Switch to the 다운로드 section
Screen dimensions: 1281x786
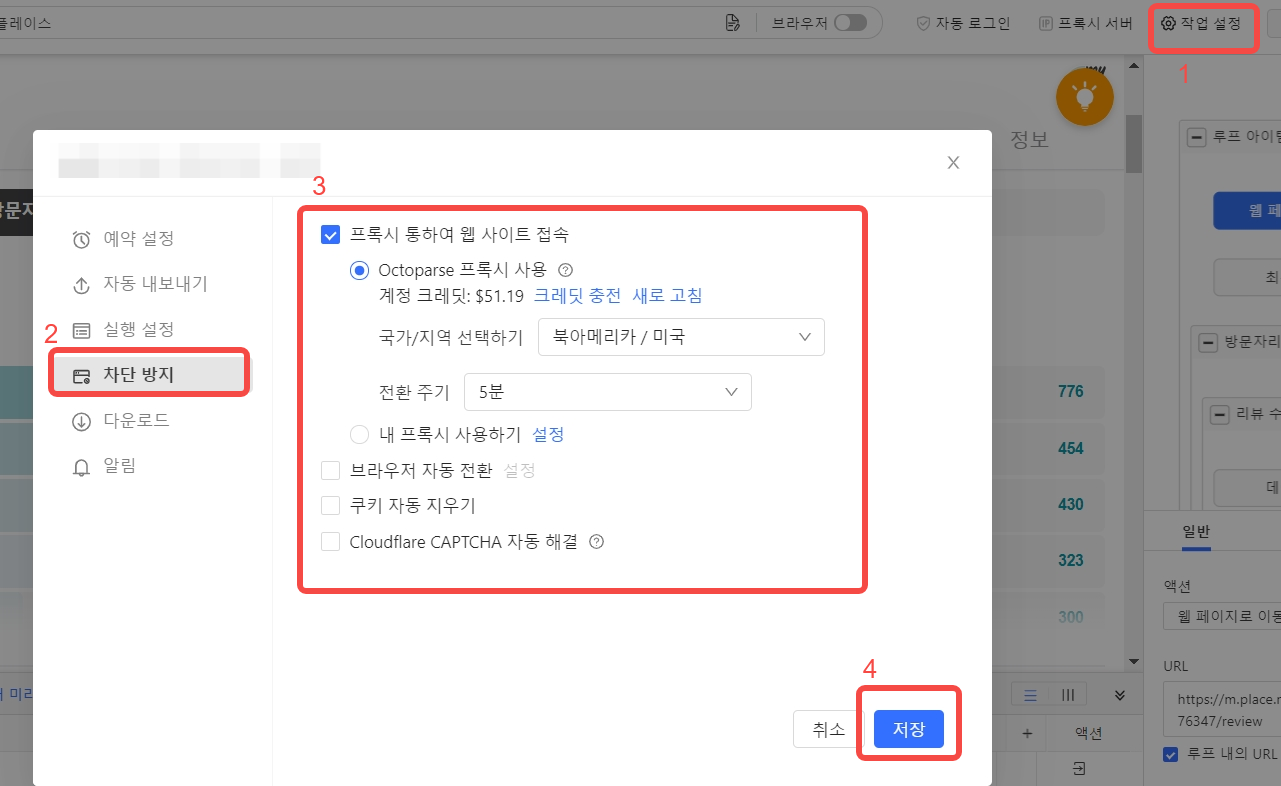coord(136,421)
